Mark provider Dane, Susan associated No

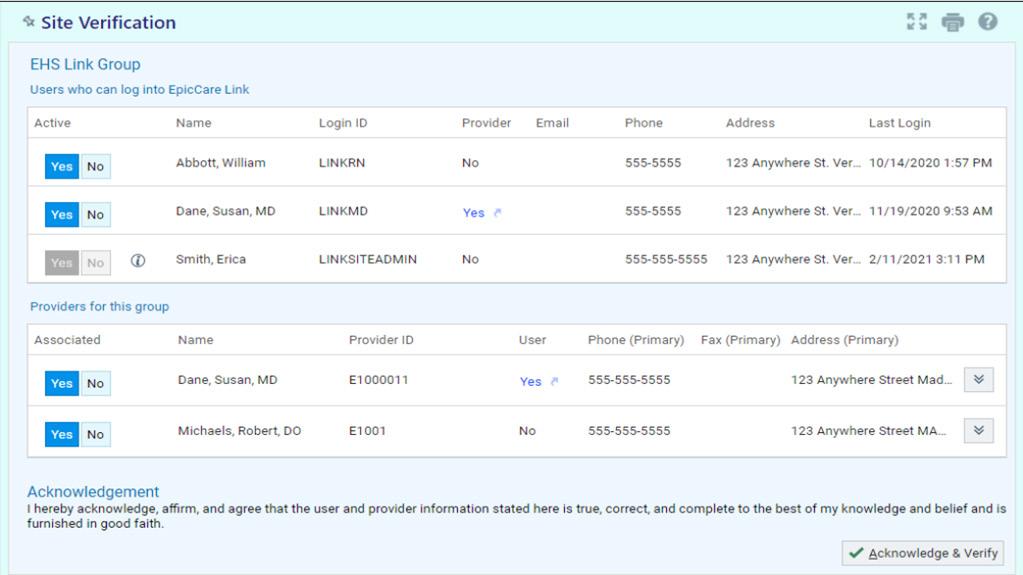[95, 383]
